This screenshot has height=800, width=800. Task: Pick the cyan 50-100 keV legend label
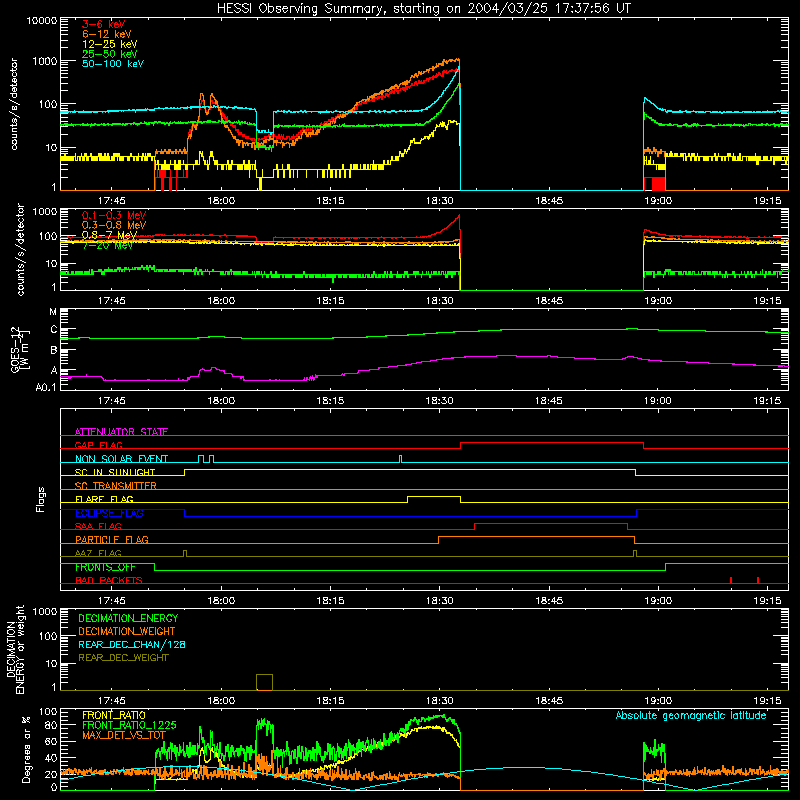112,64
